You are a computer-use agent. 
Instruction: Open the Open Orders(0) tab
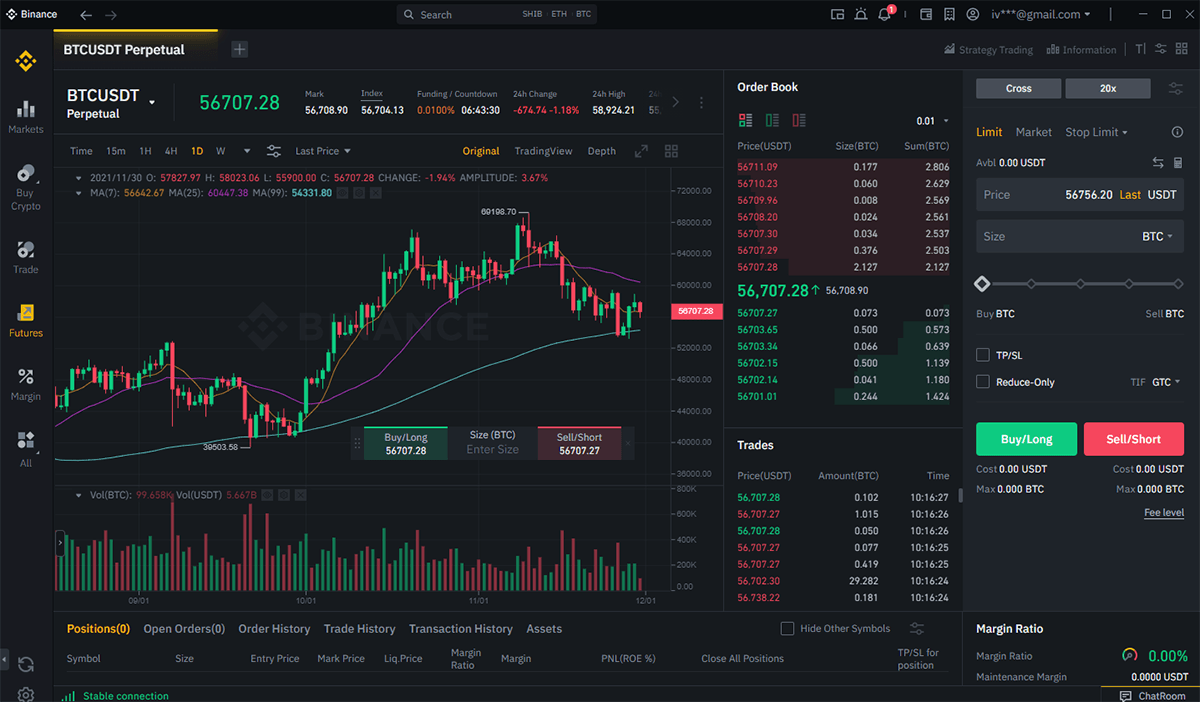184,629
